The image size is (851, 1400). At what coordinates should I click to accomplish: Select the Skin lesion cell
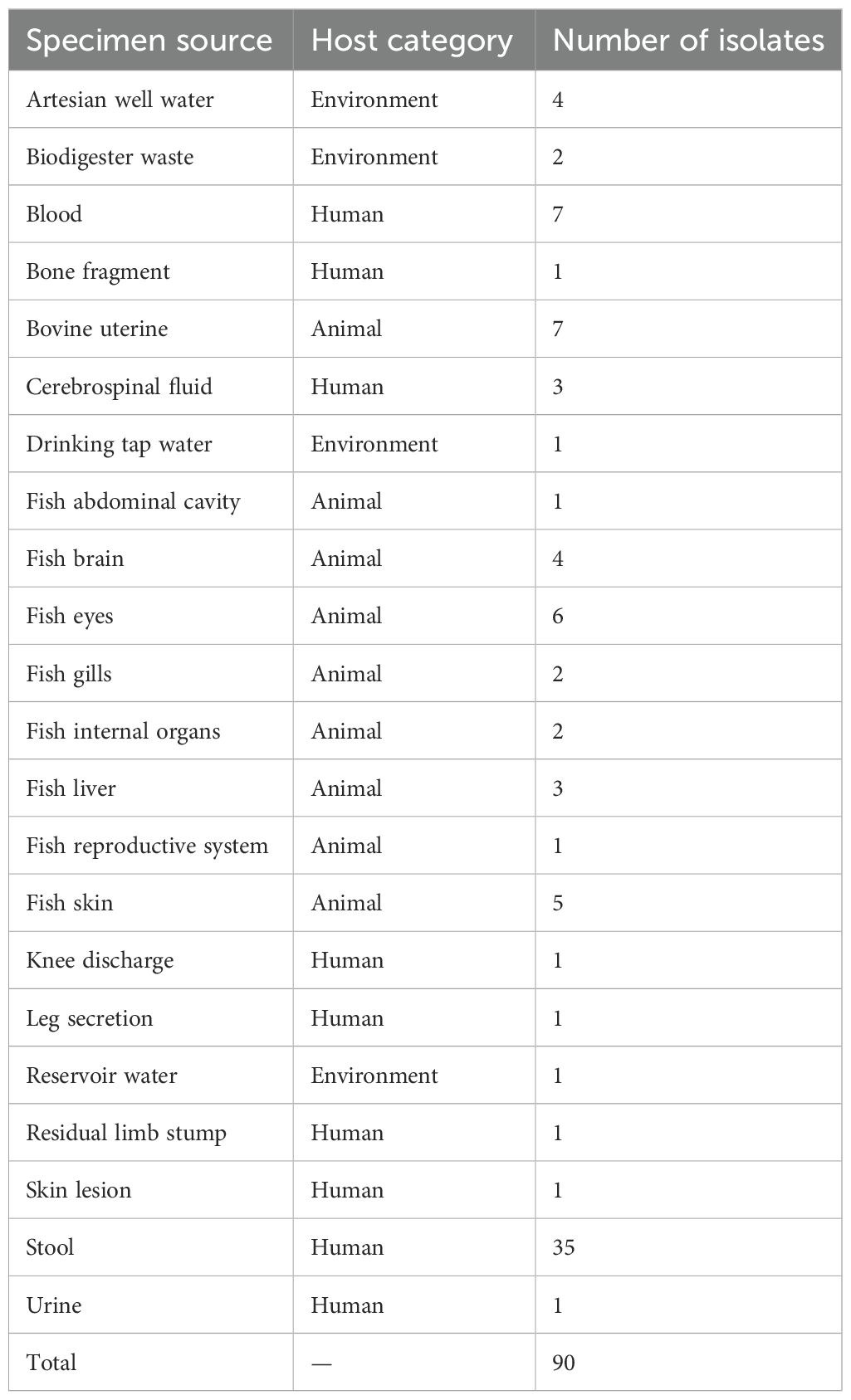(x=79, y=1190)
